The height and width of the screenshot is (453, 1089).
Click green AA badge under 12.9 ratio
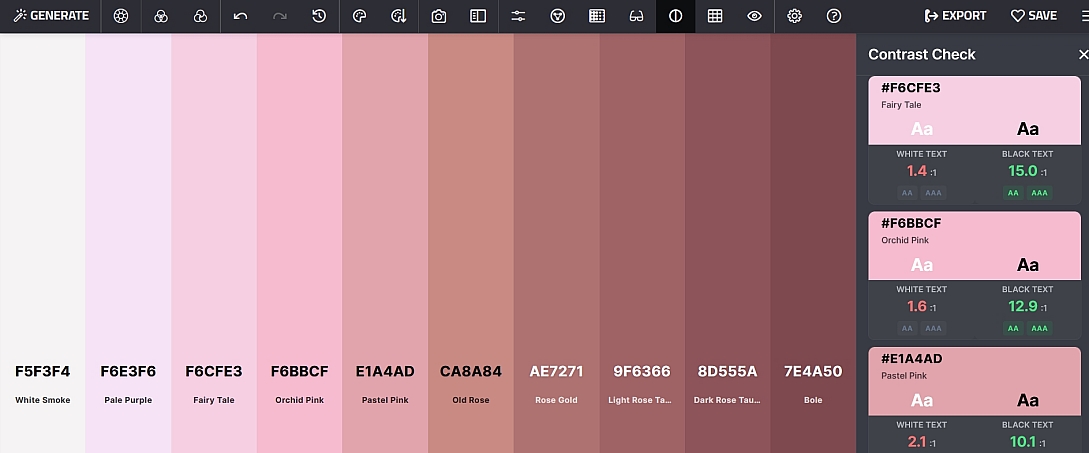tap(1013, 329)
